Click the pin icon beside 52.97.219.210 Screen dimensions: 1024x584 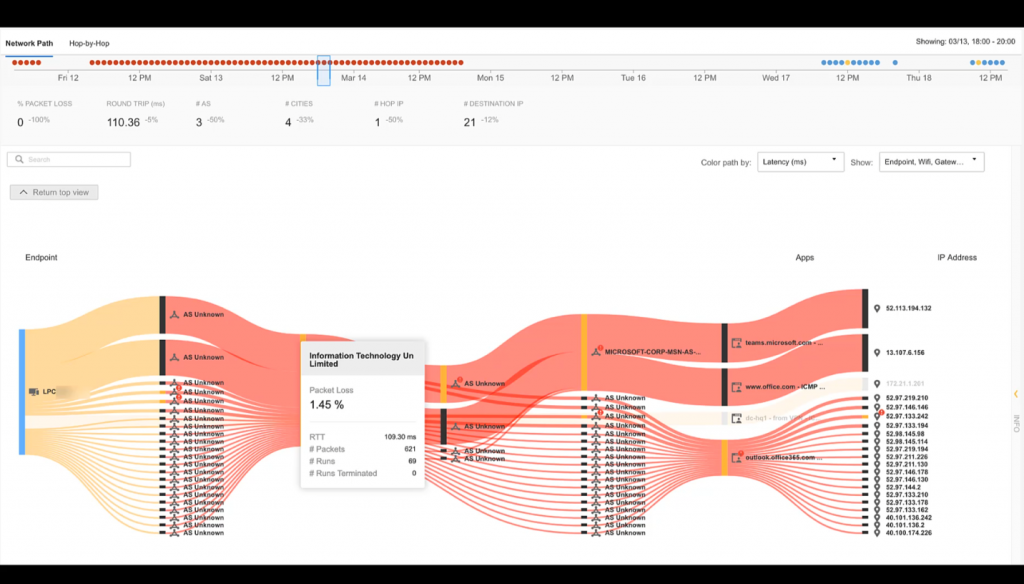[x=877, y=398]
